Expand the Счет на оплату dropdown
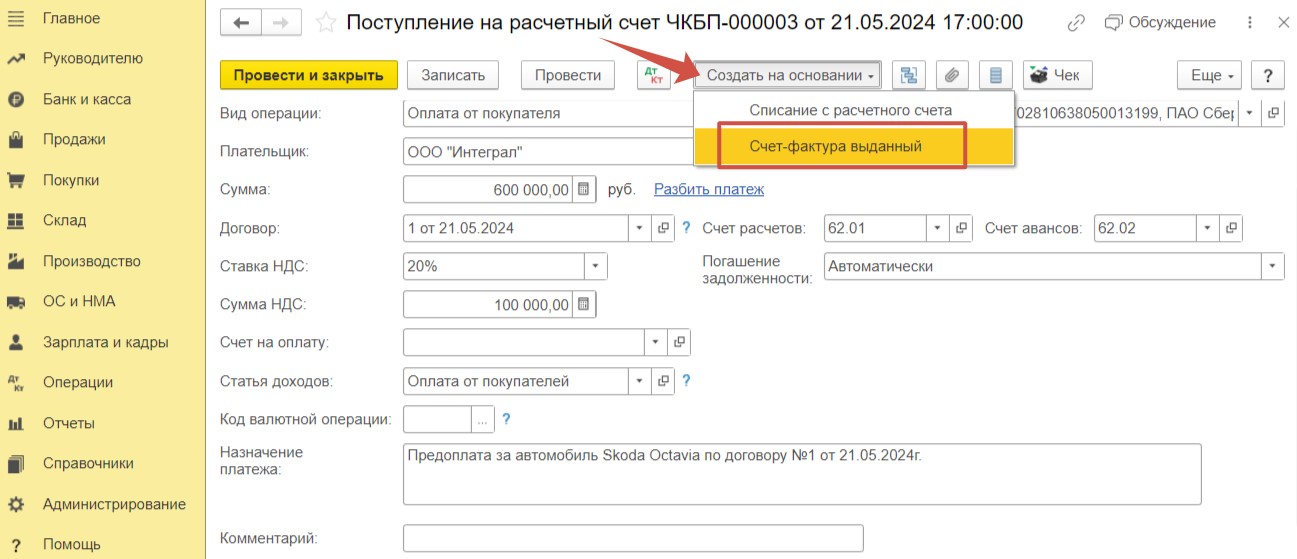This screenshot has width=1297, height=559. coord(657,343)
